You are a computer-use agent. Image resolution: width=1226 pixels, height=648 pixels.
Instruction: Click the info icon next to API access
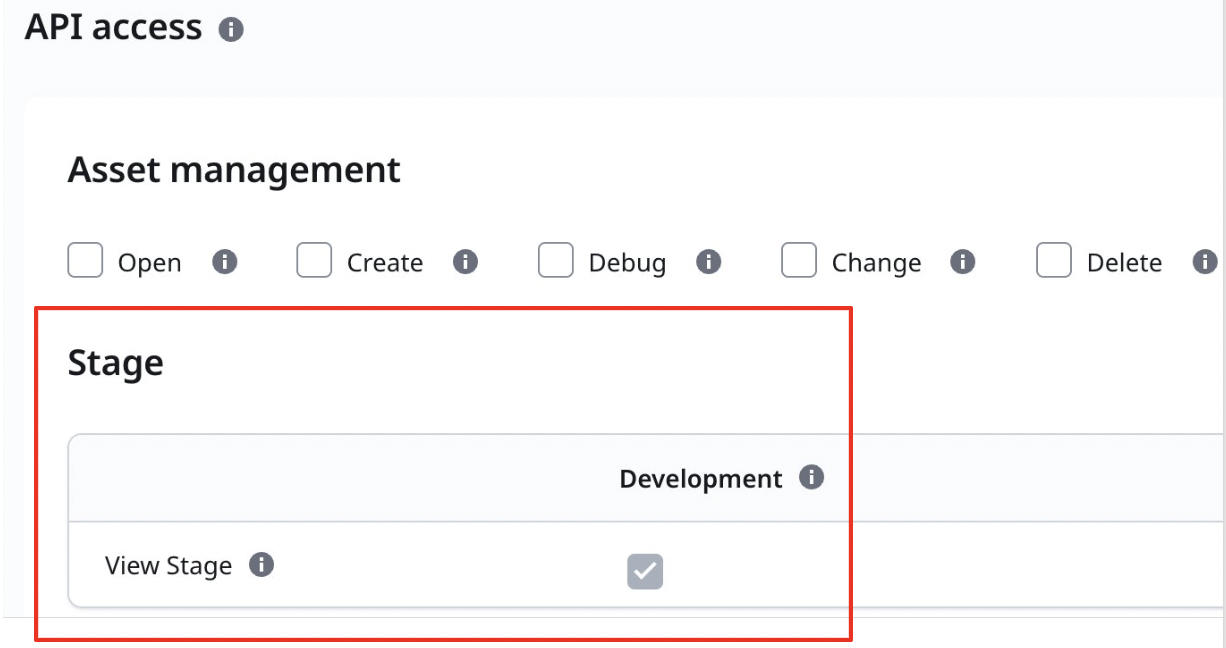coord(232,27)
